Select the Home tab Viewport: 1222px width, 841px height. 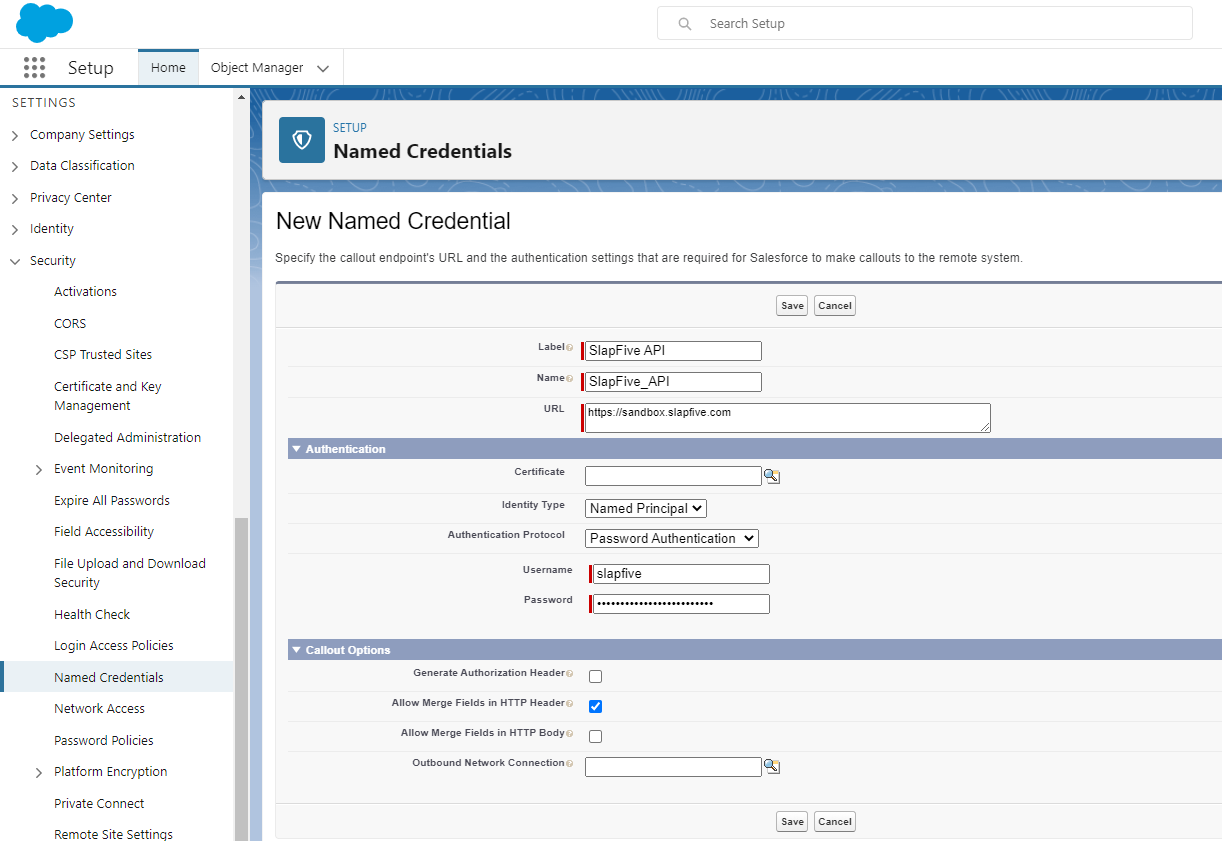pyautogui.click(x=168, y=68)
